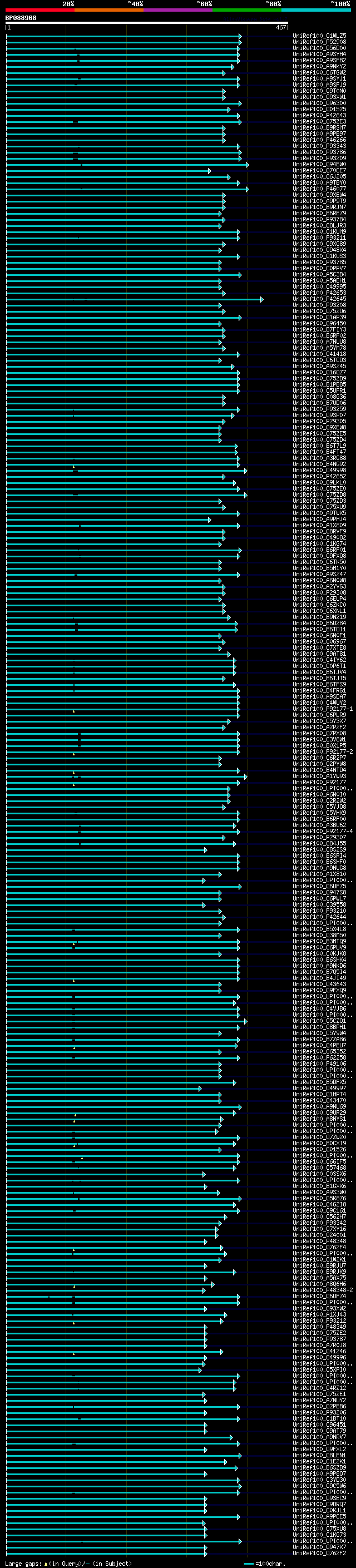Image resolution: width=356 pixels, height=1568 pixels.
Task: Select hit UniRef100_Q39558
Action: (319, 904)
